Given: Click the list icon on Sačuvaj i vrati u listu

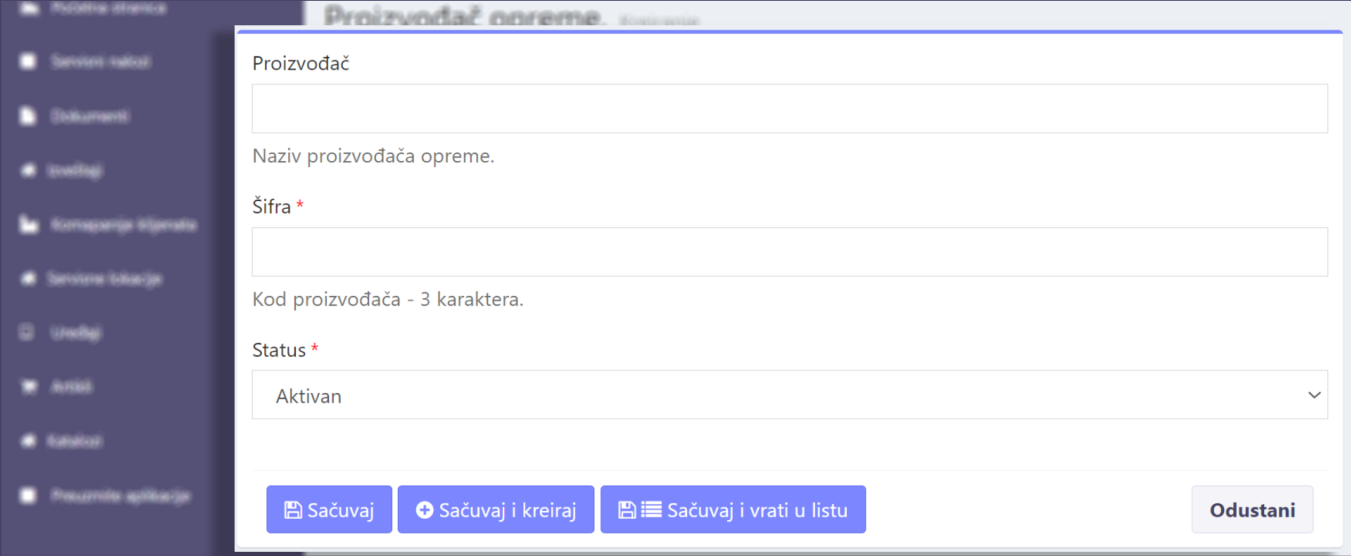Looking at the screenshot, I should tap(651, 510).
